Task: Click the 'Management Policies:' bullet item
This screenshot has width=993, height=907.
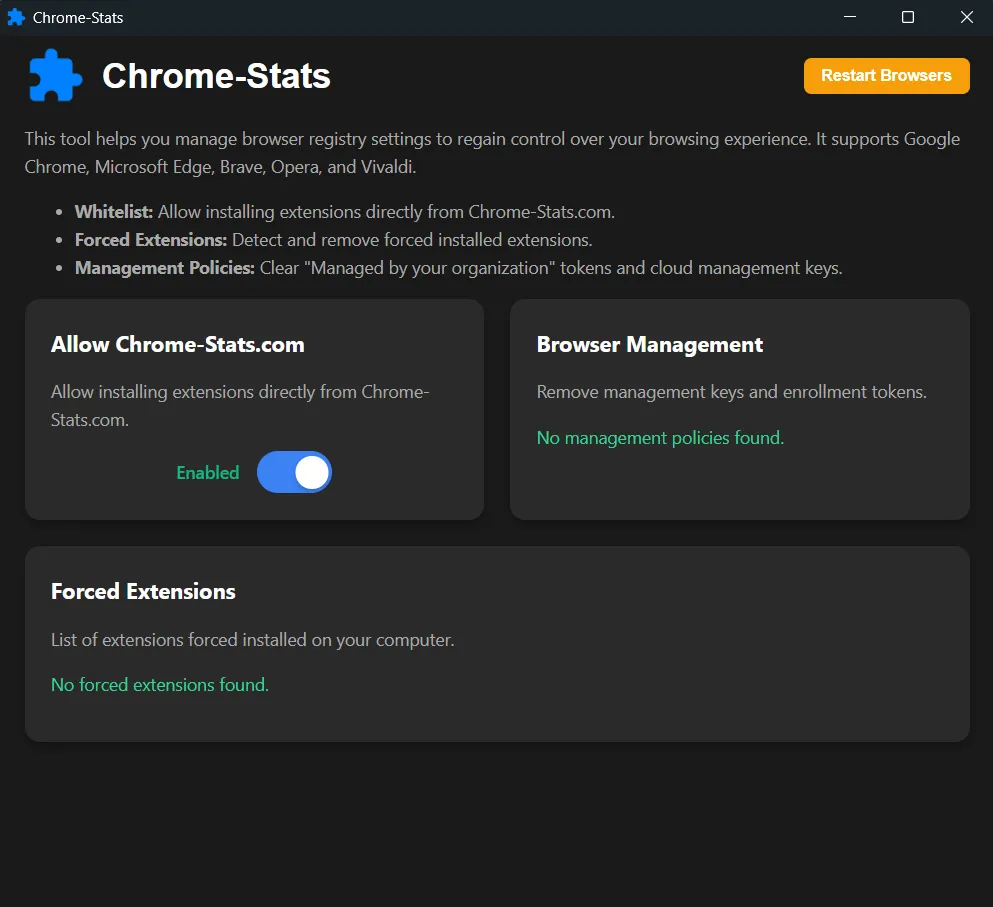Action: 459,268
